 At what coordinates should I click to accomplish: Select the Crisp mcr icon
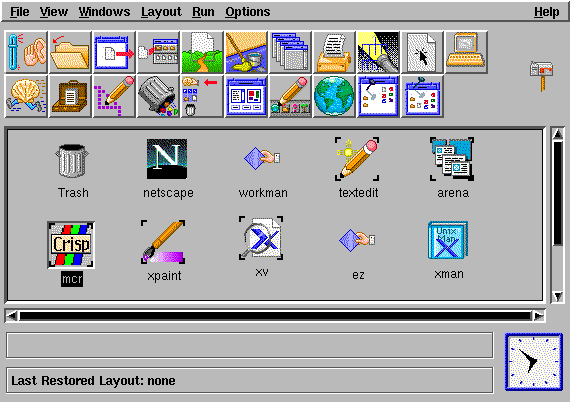[71, 245]
